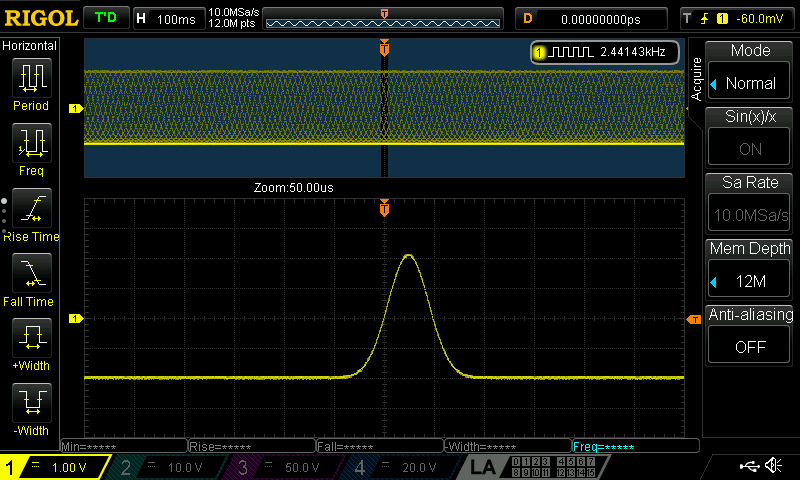
Task: Expand the Horizontal measurement menu header
Action: 30,46
